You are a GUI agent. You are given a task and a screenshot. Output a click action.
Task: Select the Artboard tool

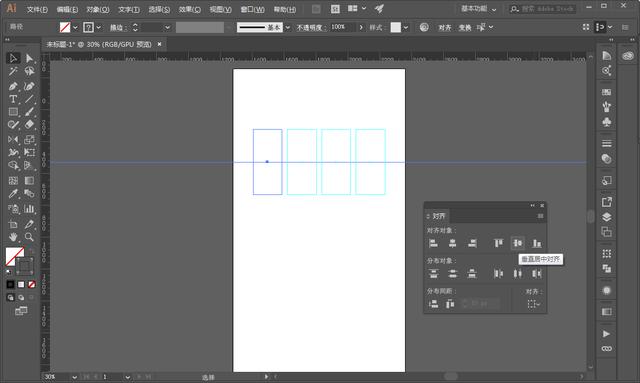13,224
